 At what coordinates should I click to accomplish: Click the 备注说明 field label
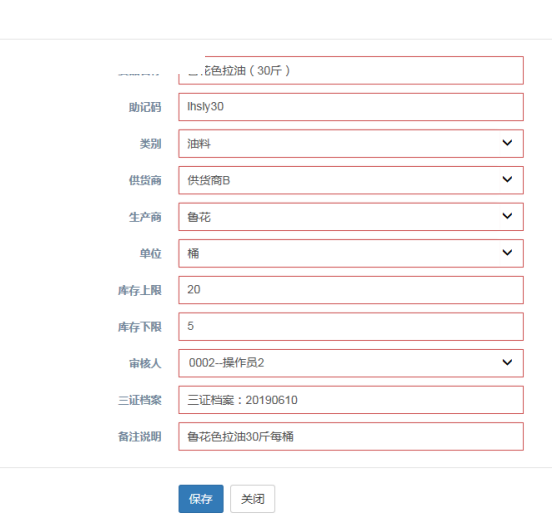tap(140, 436)
